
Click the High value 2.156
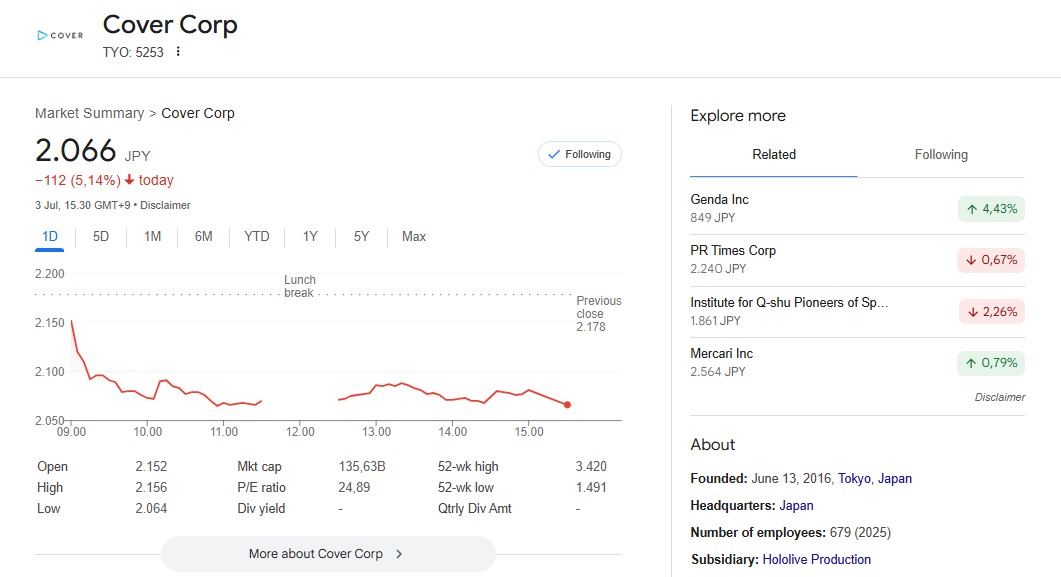tap(151, 487)
